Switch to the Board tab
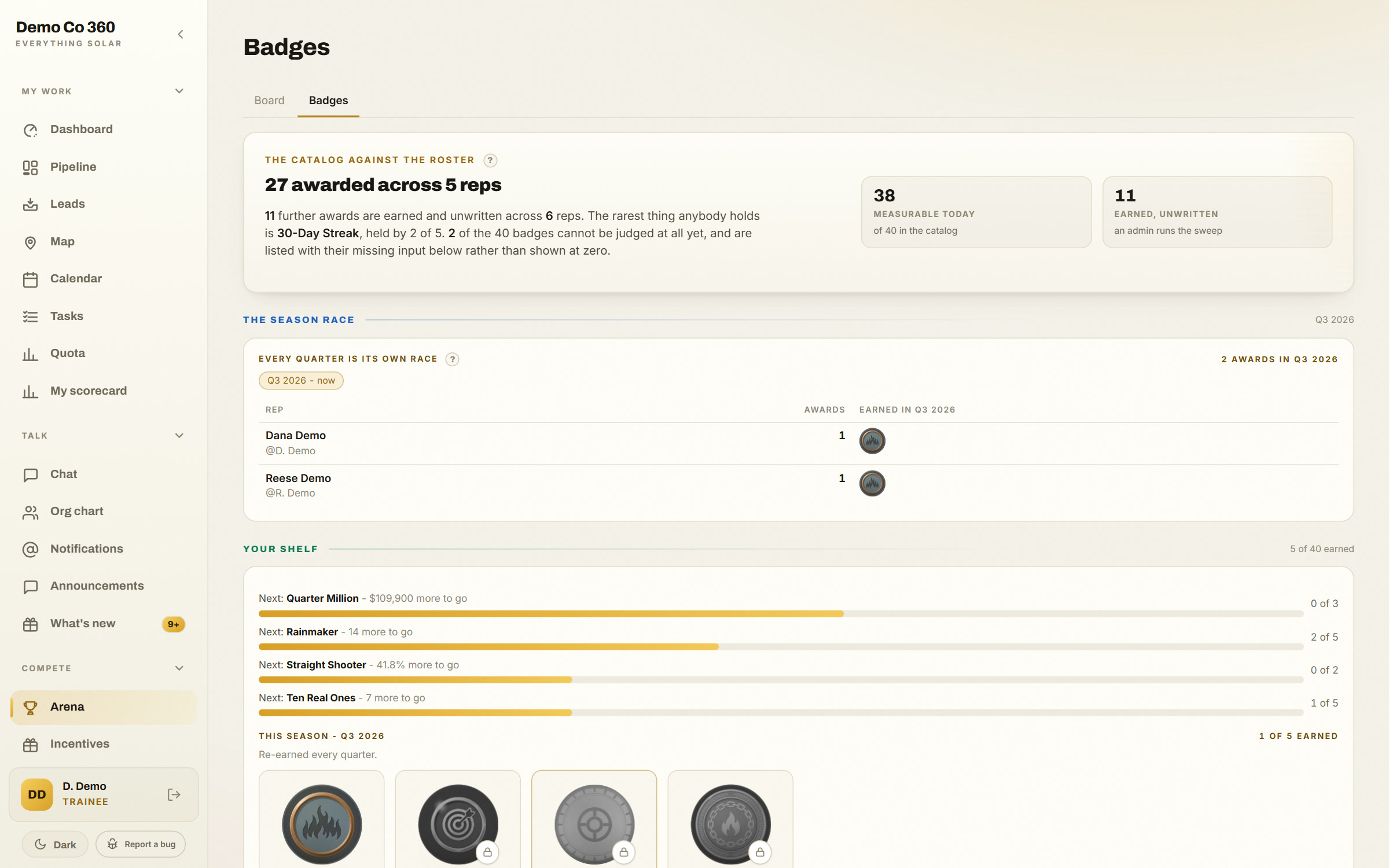 pos(269,101)
